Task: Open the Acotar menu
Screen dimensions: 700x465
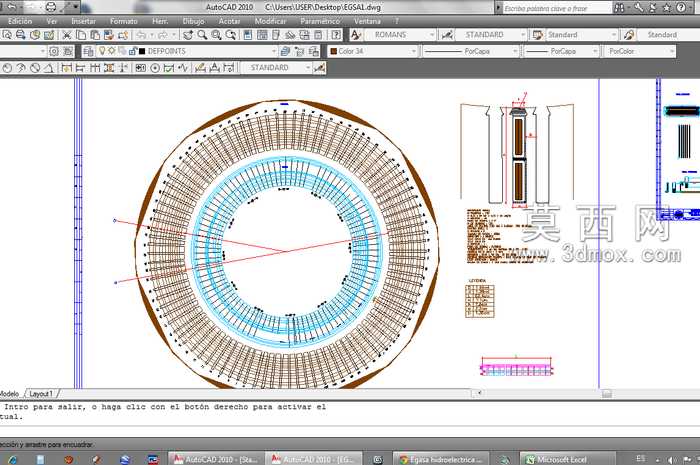Action: coord(229,21)
